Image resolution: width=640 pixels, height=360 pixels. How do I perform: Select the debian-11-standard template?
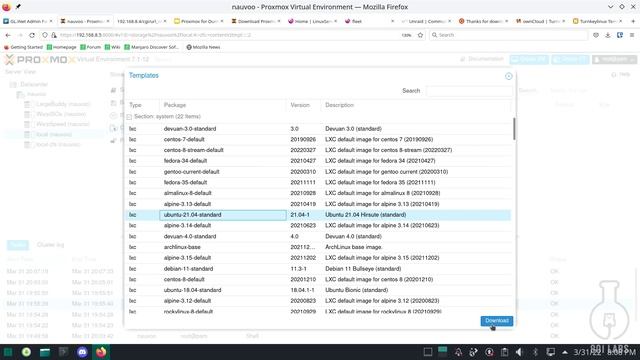318,269
